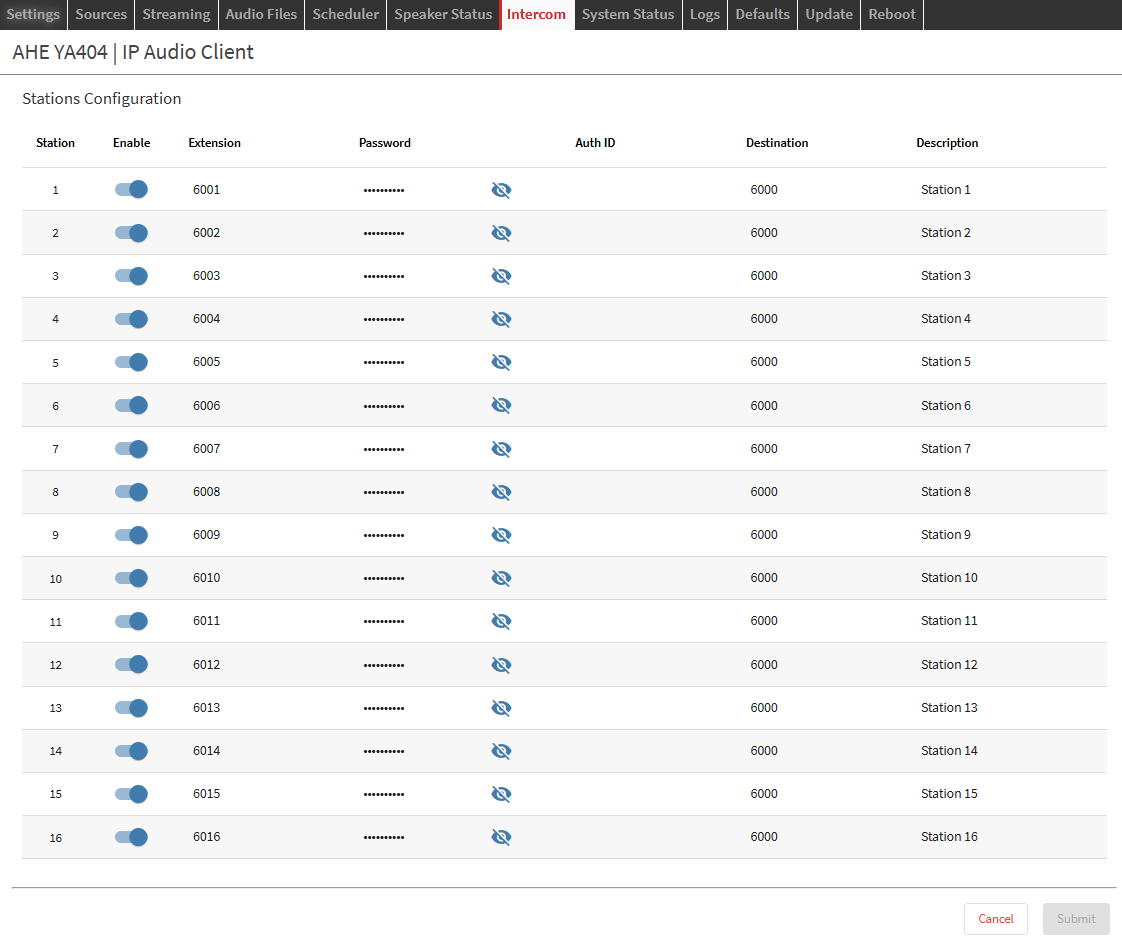
Task: Disable the Station 2 enable switch
Action: (131, 233)
